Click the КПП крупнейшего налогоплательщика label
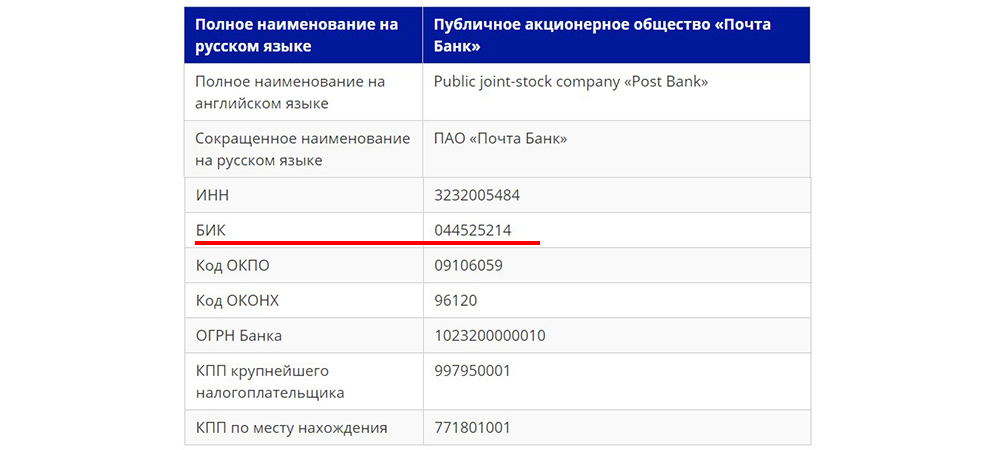This screenshot has width=1000, height=450. point(270,381)
